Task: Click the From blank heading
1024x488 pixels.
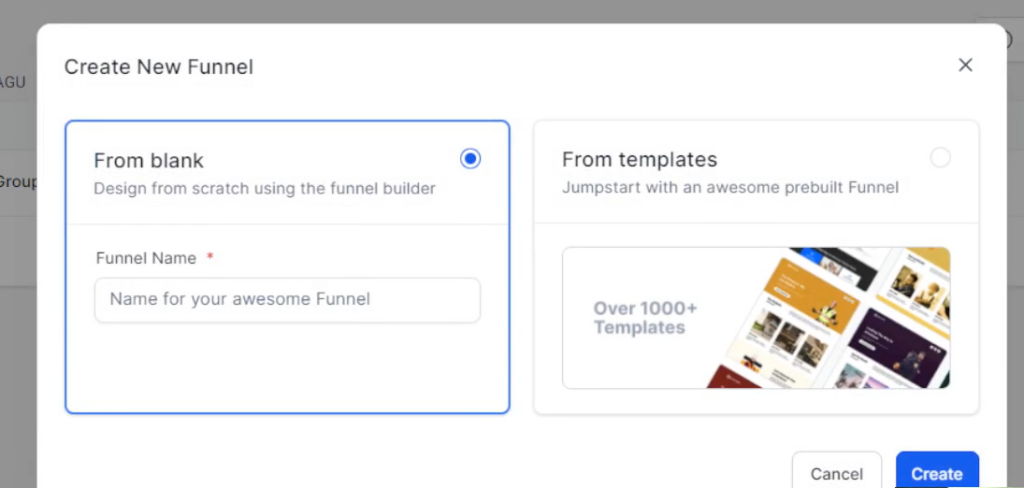Action: (149, 161)
